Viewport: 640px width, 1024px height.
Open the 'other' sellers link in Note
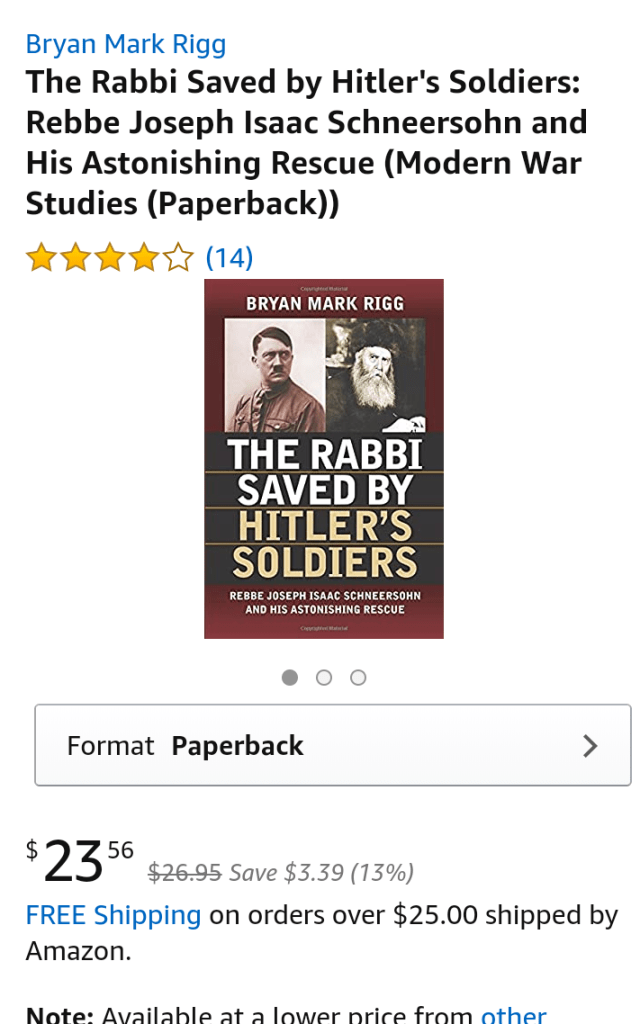click(x=513, y=1014)
